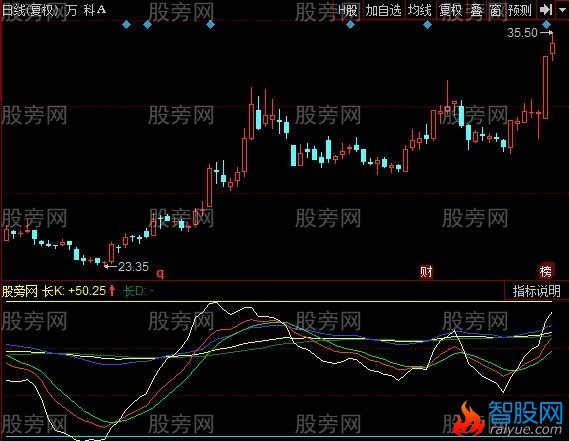Click the 万科A stock name
This screenshot has width=569, height=441.
point(86,10)
